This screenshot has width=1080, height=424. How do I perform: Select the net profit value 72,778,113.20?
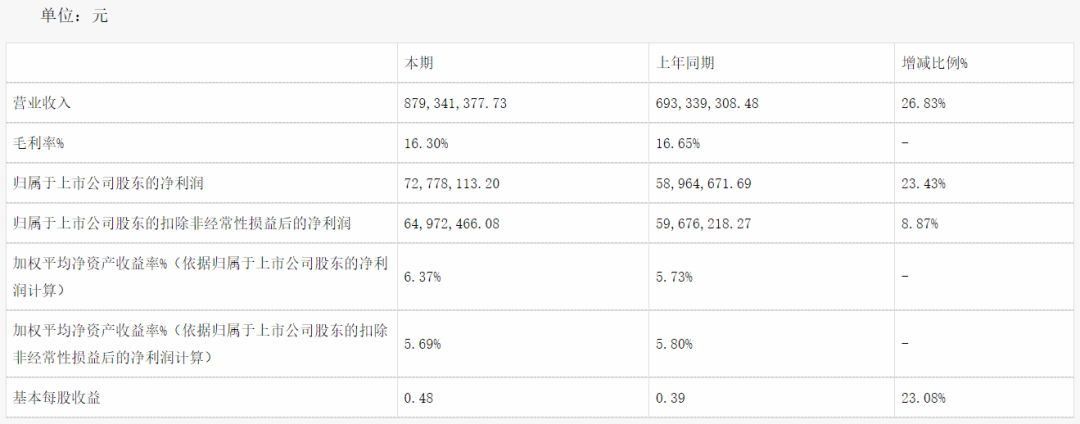pos(451,184)
